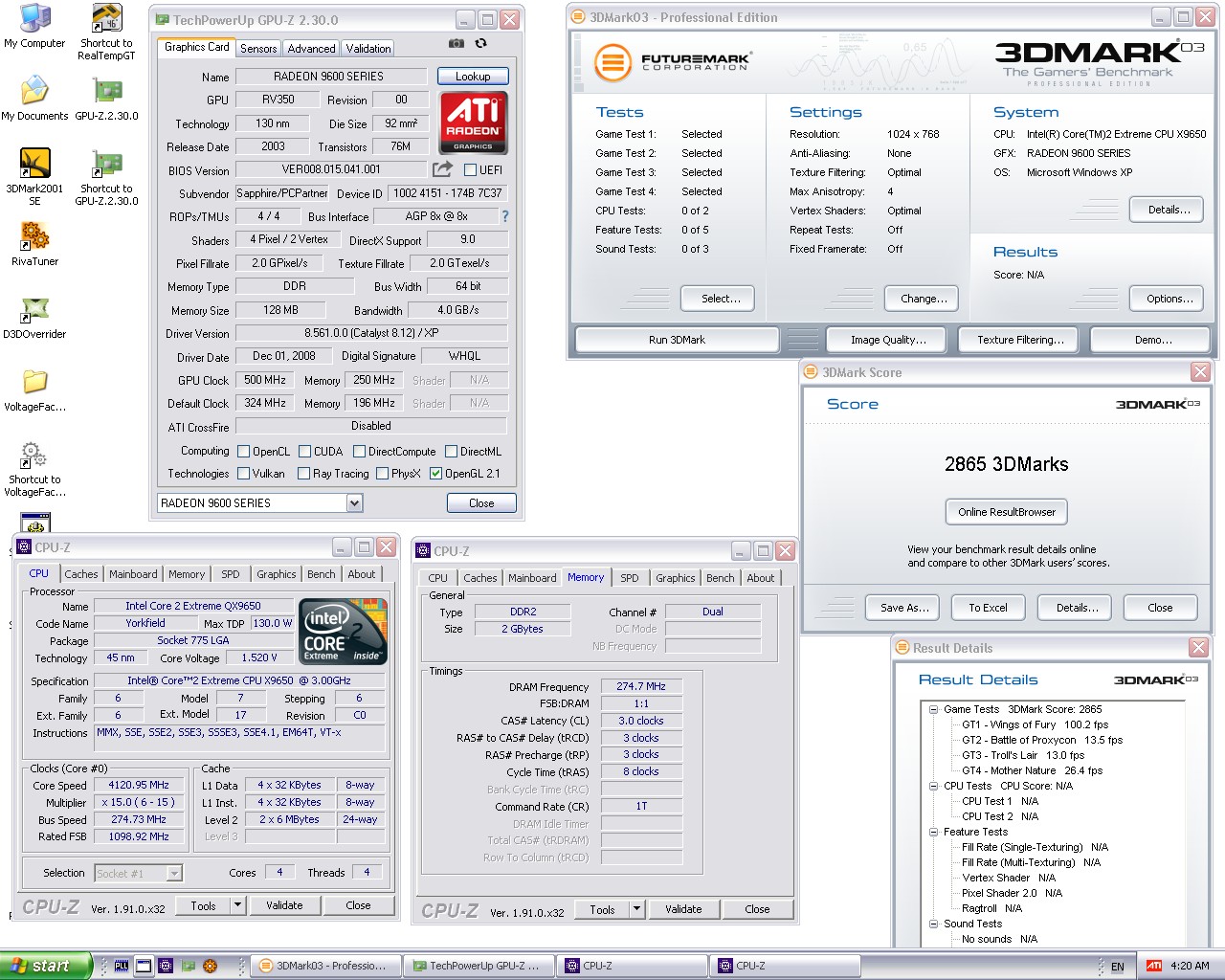
Task: Toggle the Vulkan checkbox
Action: 243,474
